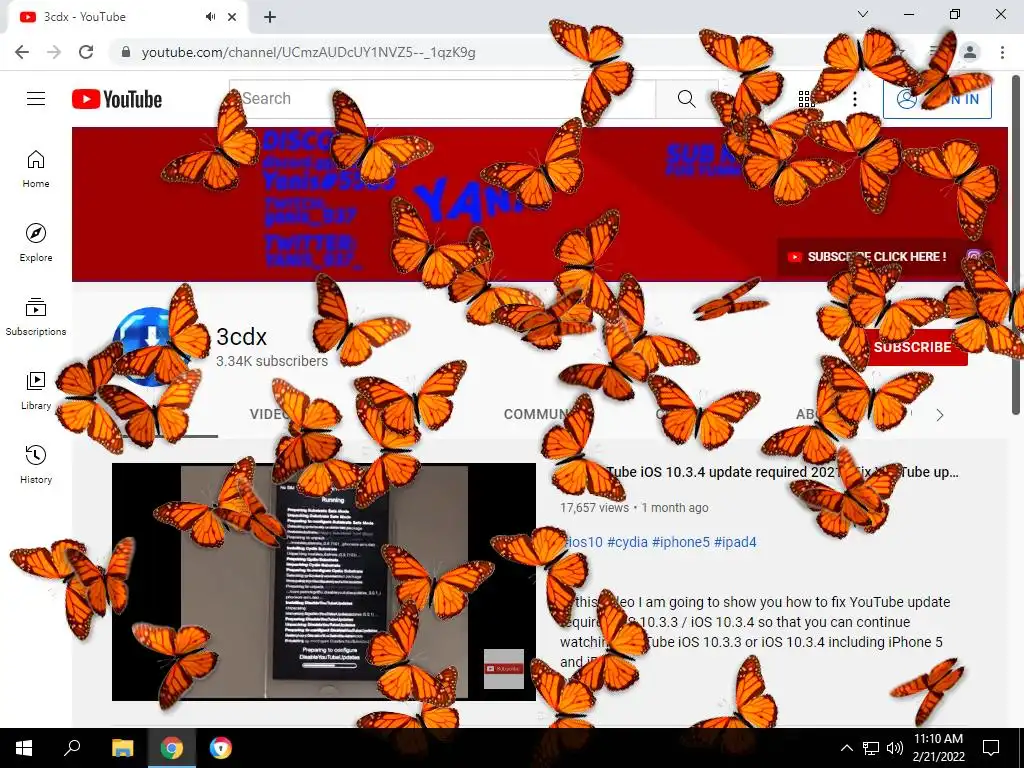Click the page vertical scrollbar
This screenshot has width=1024, height=768.
click(x=1016, y=244)
